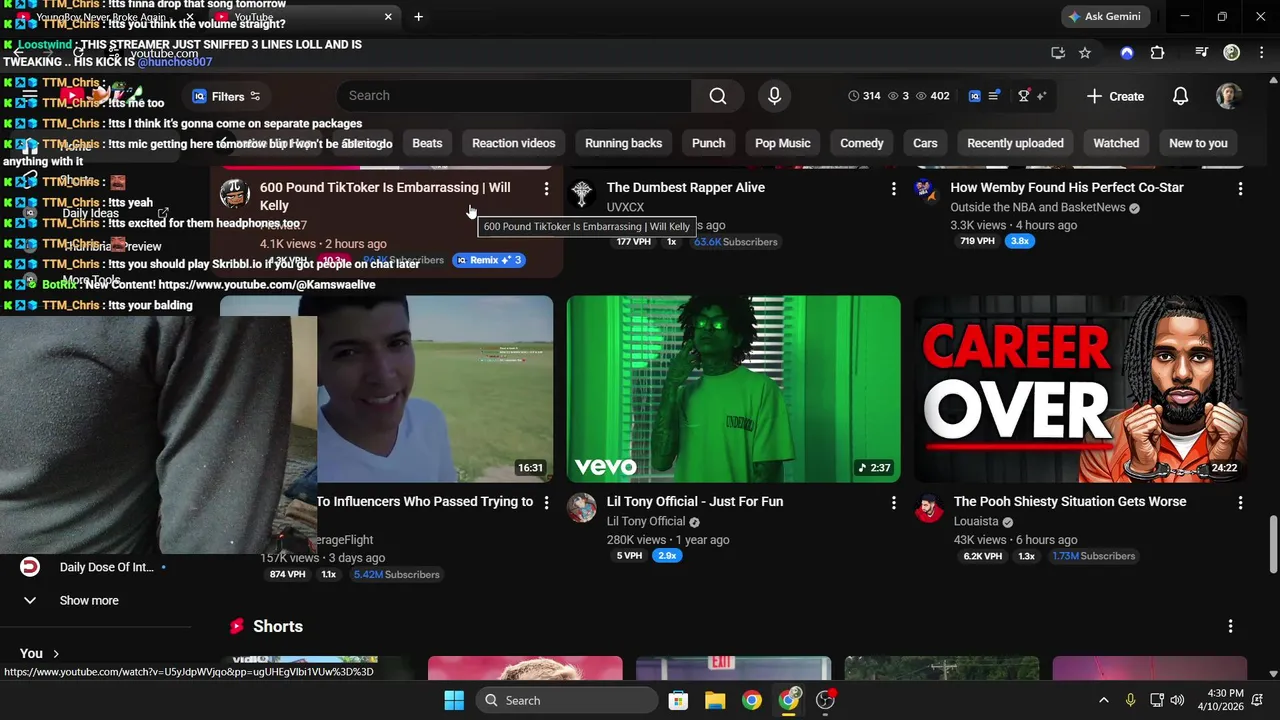Open more options for Pooh Shiesty Situation video

tap(1240, 502)
